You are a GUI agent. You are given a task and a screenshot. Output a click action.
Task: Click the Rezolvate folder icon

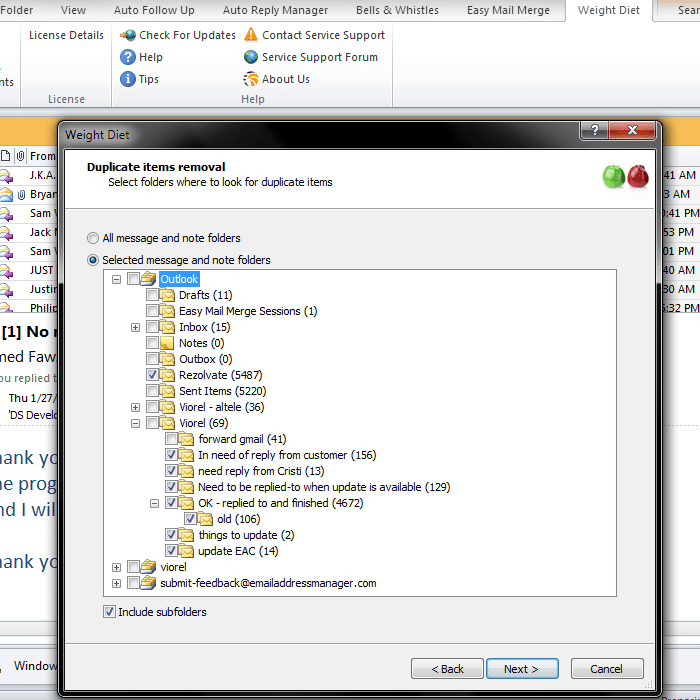(x=167, y=375)
